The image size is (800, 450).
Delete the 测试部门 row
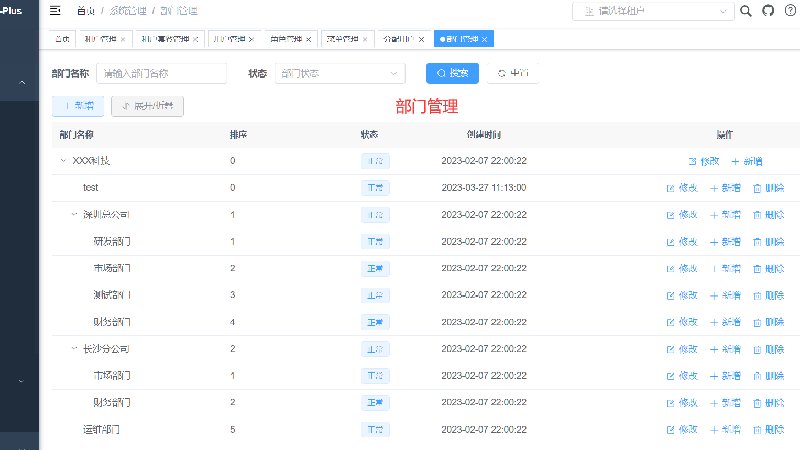[768, 295]
